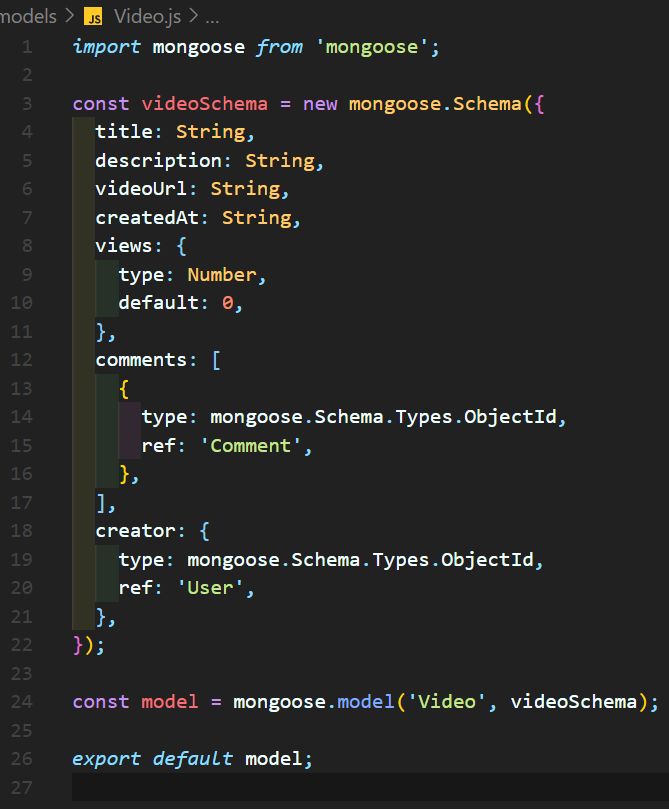
Task: Click line number 12 in the gutter
Action: click(x=22, y=360)
